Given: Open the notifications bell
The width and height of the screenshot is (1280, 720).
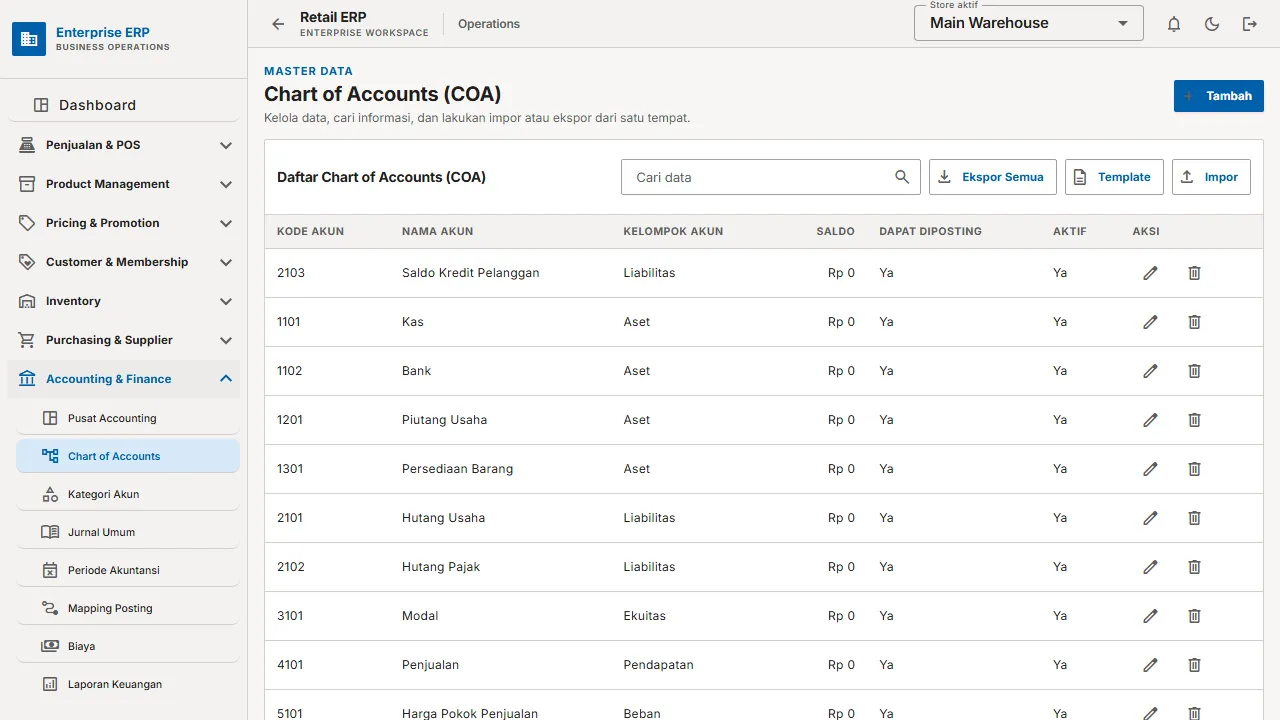Looking at the screenshot, I should point(1174,24).
